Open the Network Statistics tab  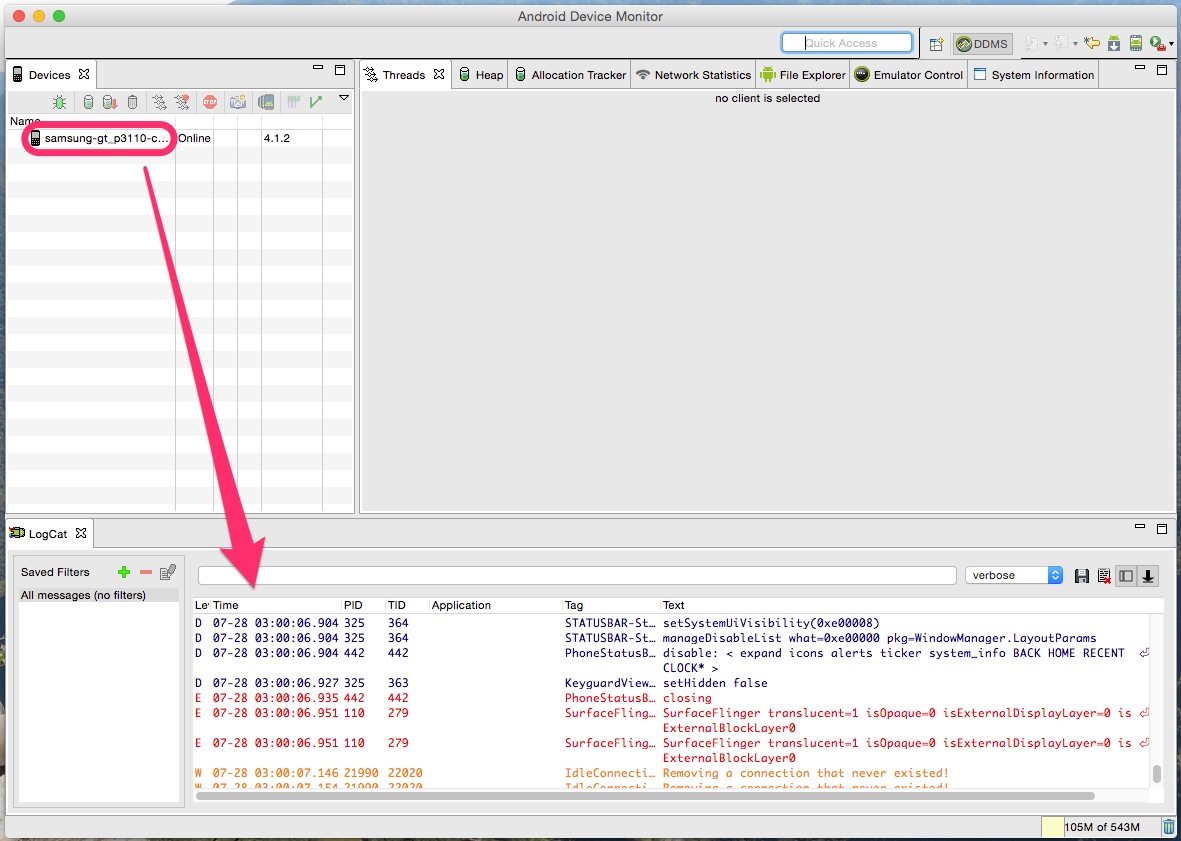coord(693,75)
